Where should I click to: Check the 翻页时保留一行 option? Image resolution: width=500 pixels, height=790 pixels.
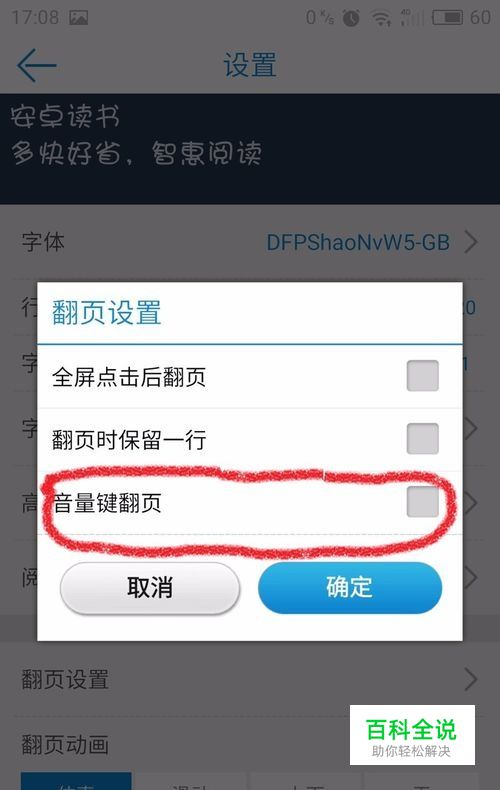point(422,439)
